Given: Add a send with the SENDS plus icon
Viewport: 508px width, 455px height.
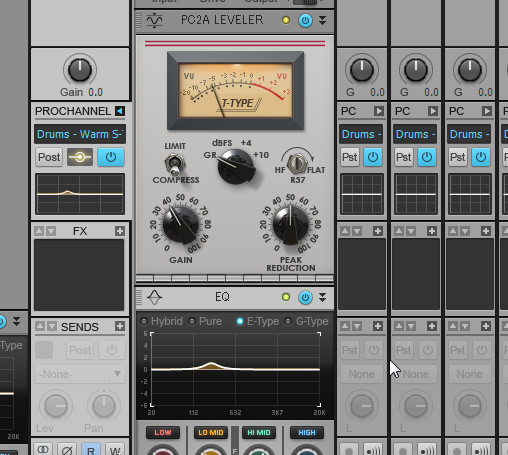Looking at the screenshot, I should [x=120, y=326].
